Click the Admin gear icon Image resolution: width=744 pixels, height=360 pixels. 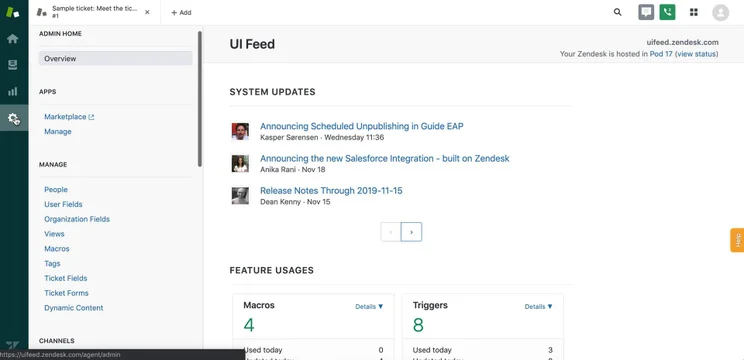(x=14, y=118)
